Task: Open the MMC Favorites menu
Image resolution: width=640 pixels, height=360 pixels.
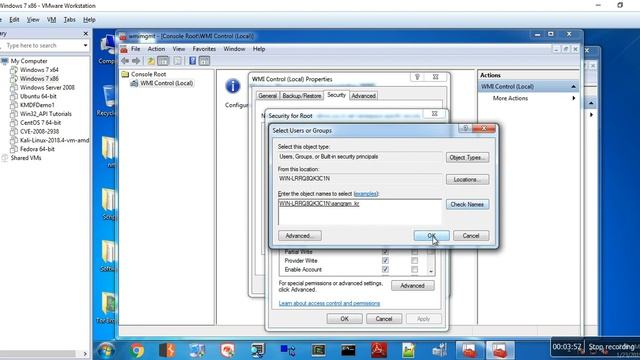Action: click(204, 49)
